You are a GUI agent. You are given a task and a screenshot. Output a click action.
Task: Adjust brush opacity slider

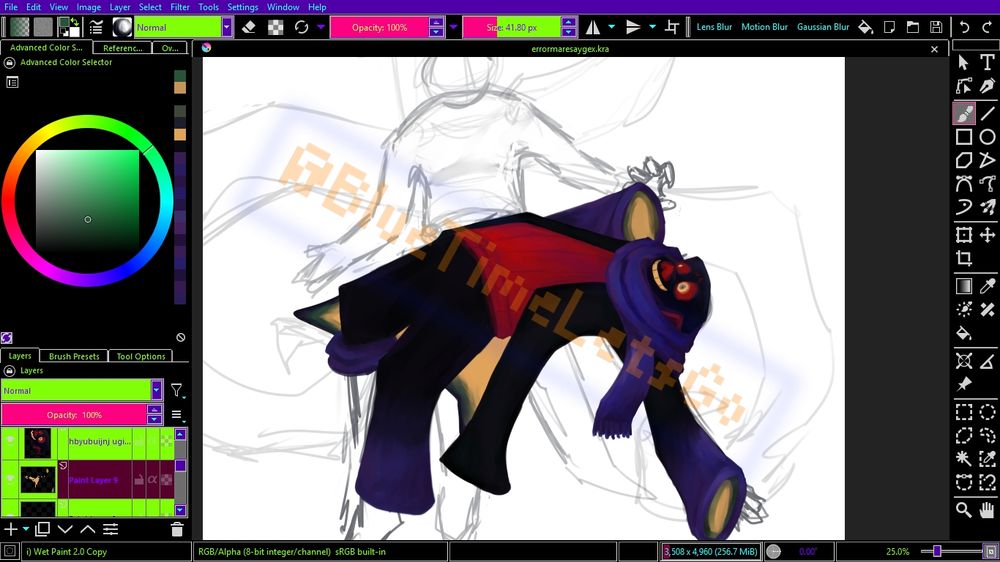click(x=379, y=27)
